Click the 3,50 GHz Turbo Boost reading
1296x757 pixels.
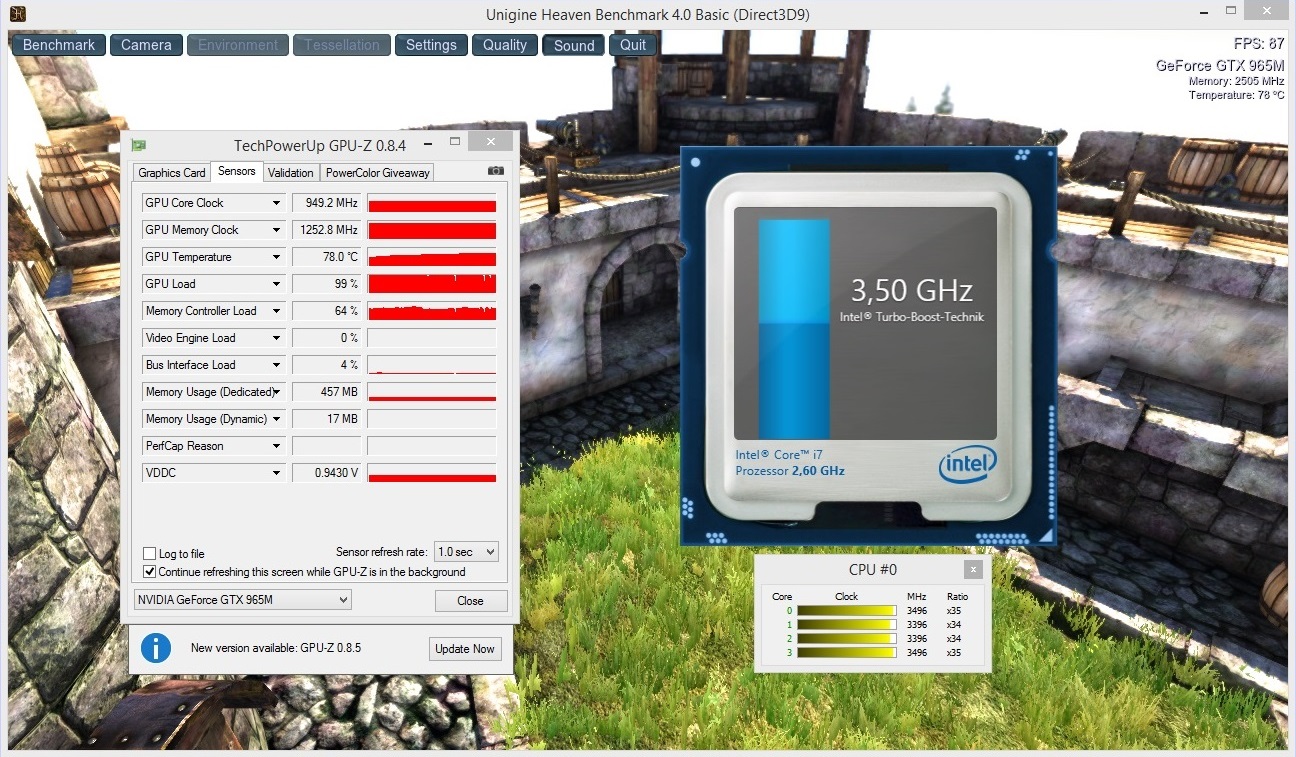(911, 291)
